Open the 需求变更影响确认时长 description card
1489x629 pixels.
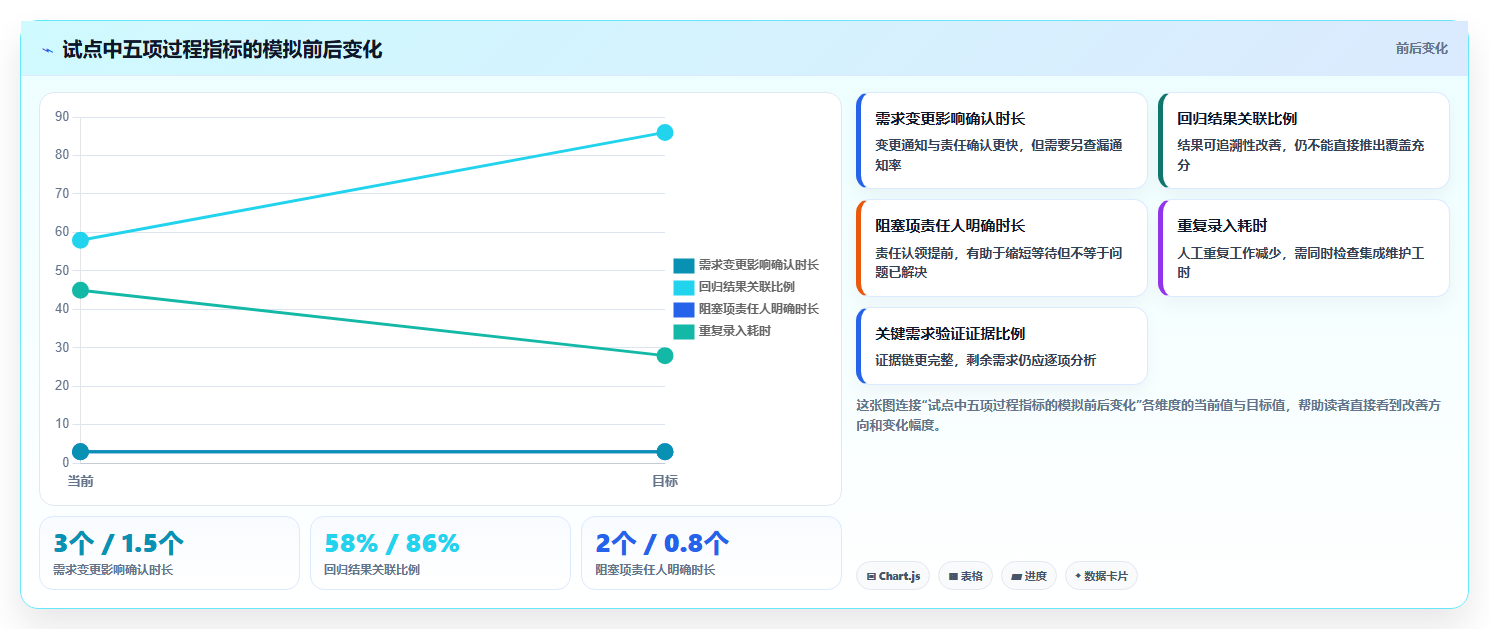(1002, 140)
